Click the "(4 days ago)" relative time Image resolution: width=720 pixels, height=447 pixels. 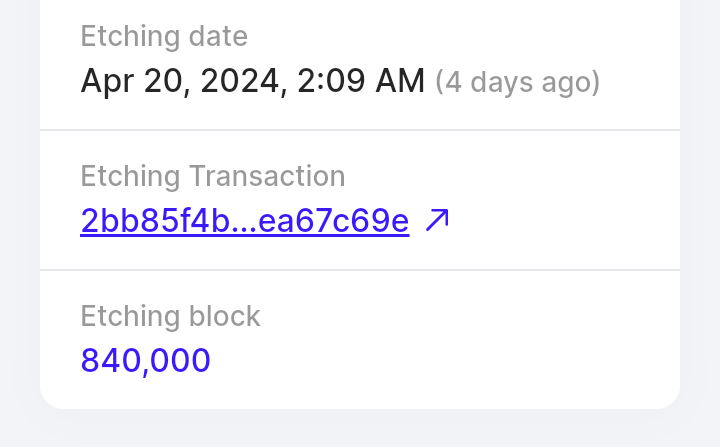tap(517, 81)
